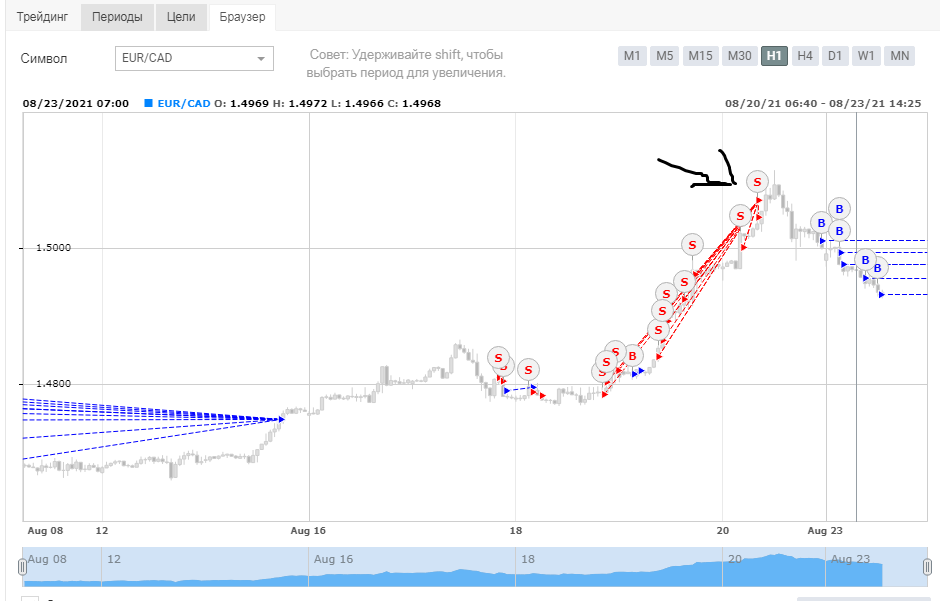Click the only B marker among the S cluster
940x601 pixels.
point(632,356)
